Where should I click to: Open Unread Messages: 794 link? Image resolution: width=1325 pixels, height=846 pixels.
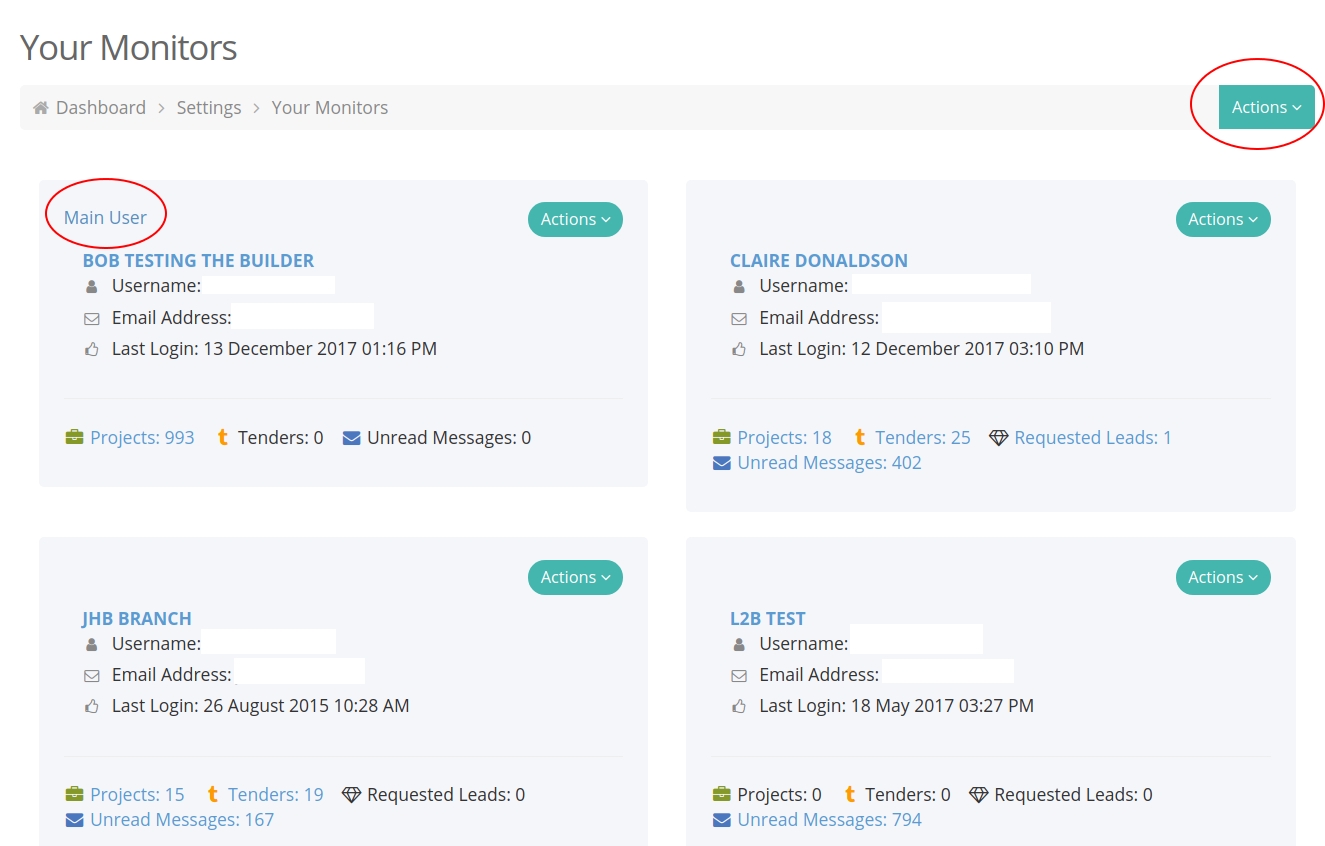tap(830, 819)
